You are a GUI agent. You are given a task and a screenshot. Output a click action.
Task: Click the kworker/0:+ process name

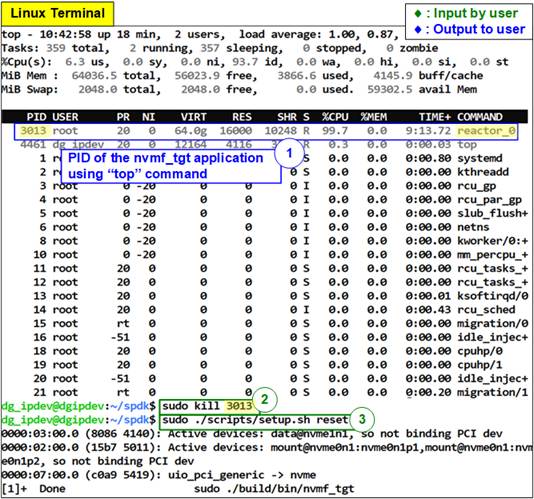tap(492, 241)
